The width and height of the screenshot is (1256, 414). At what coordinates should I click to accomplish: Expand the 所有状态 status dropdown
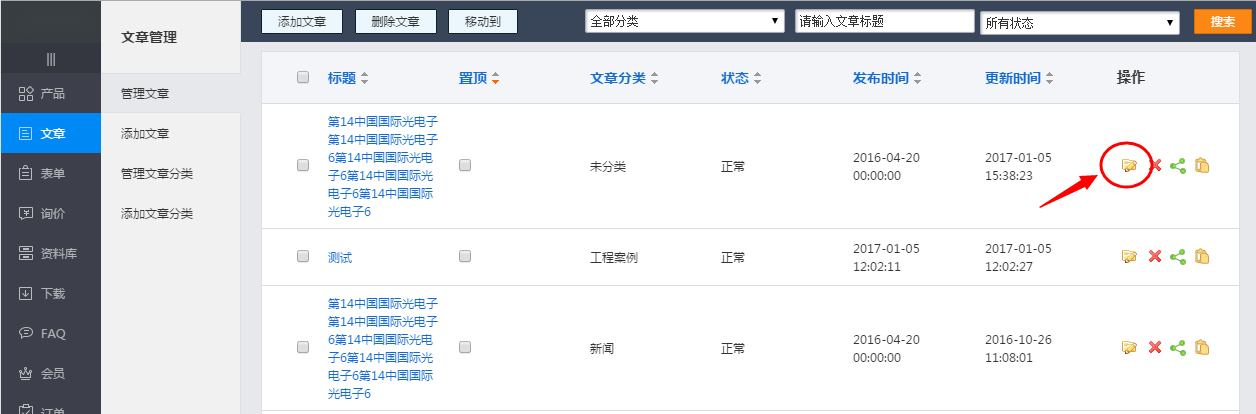click(1080, 23)
